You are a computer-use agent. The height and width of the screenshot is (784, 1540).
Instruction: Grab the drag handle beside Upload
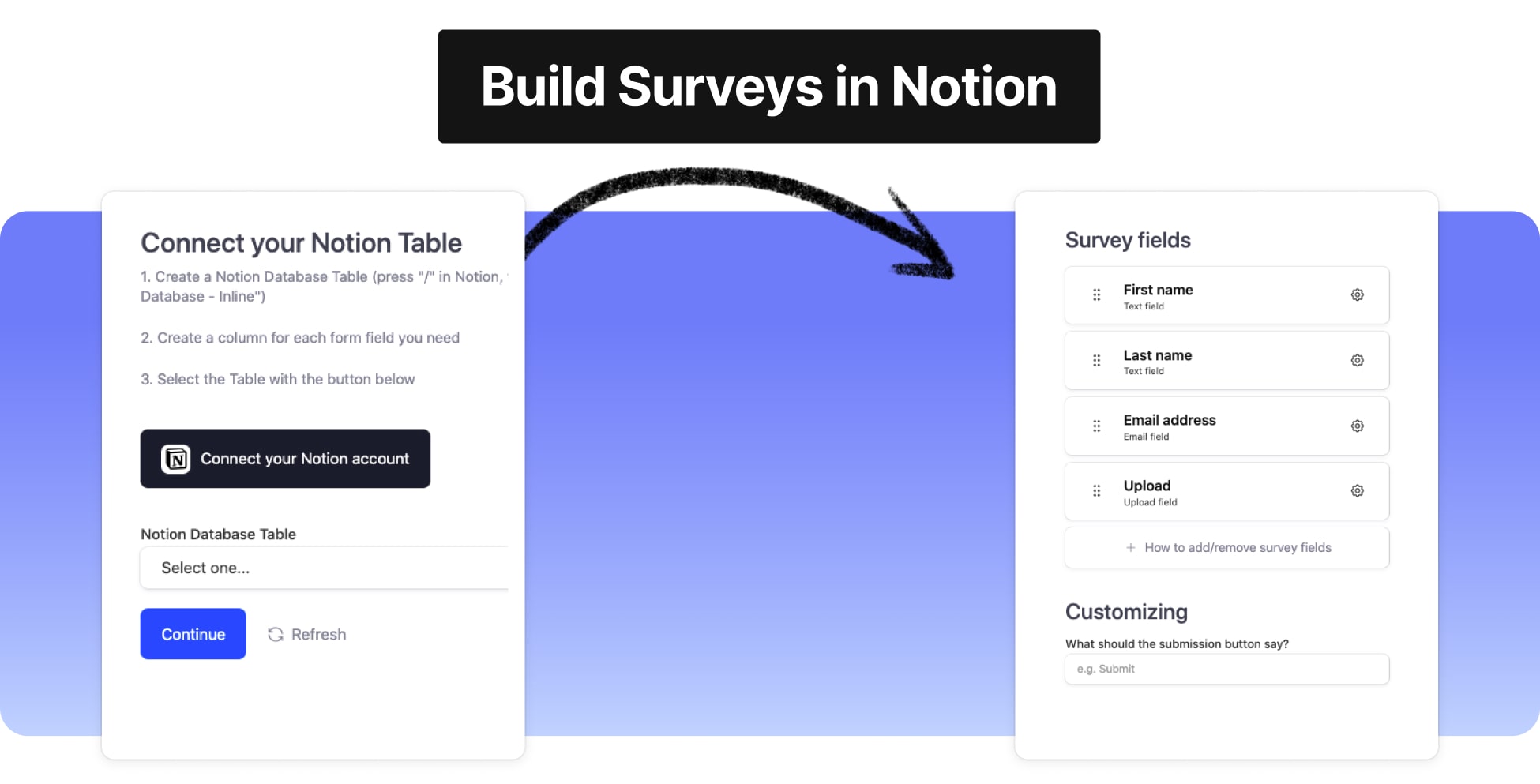(1096, 491)
